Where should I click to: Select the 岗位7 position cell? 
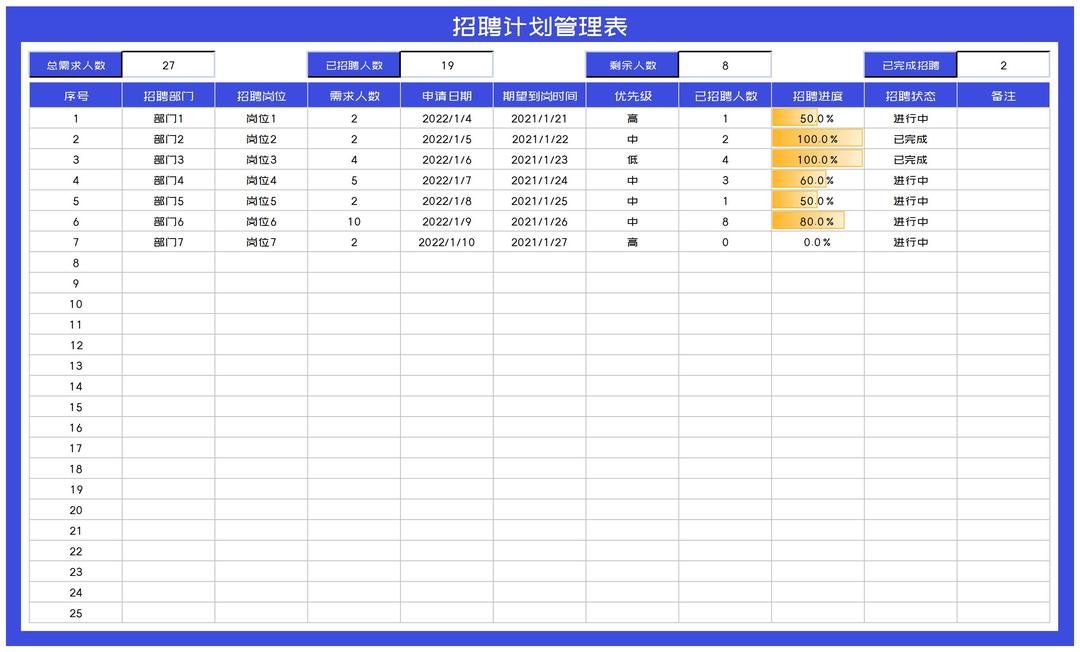261,242
